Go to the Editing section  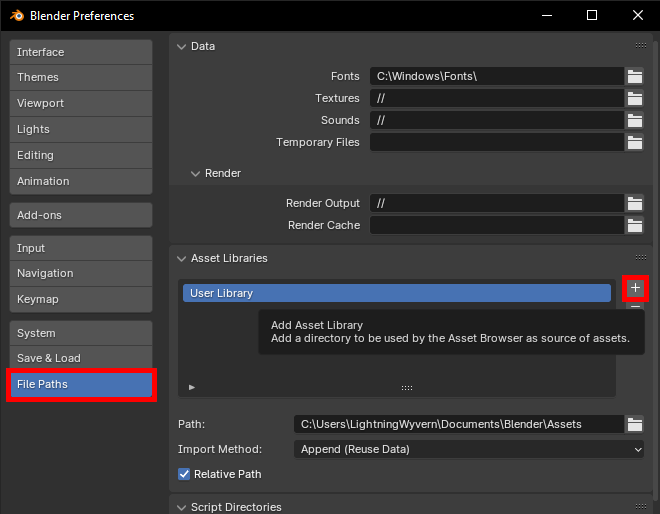81,155
